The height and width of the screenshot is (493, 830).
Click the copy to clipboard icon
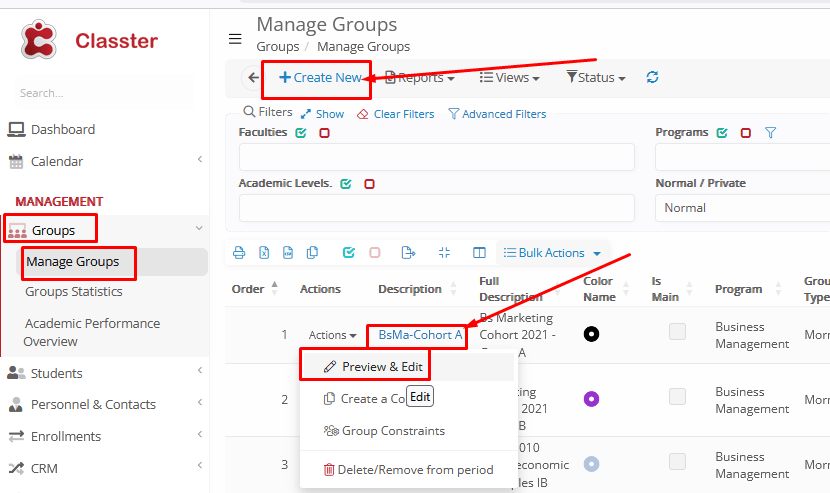pyautogui.click(x=313, y=253)
